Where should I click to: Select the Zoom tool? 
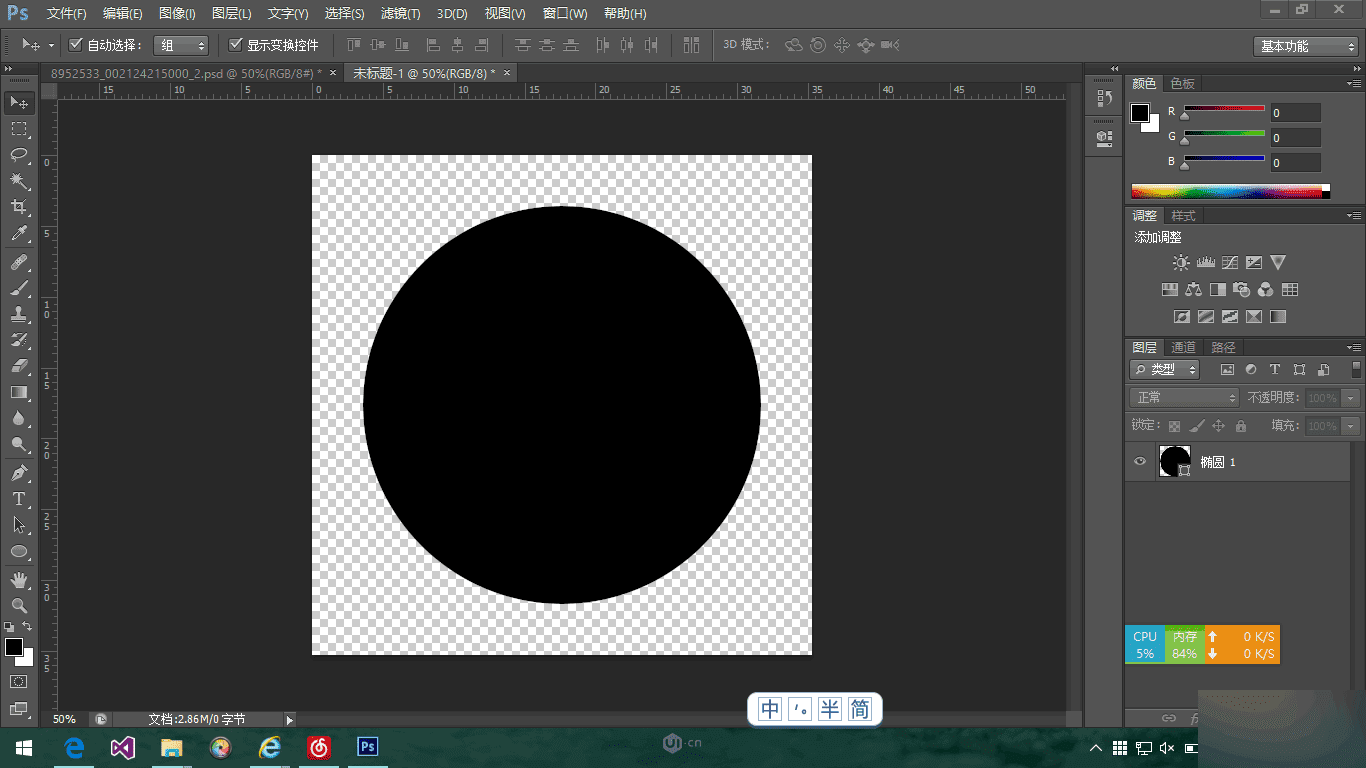click(19, 606)
